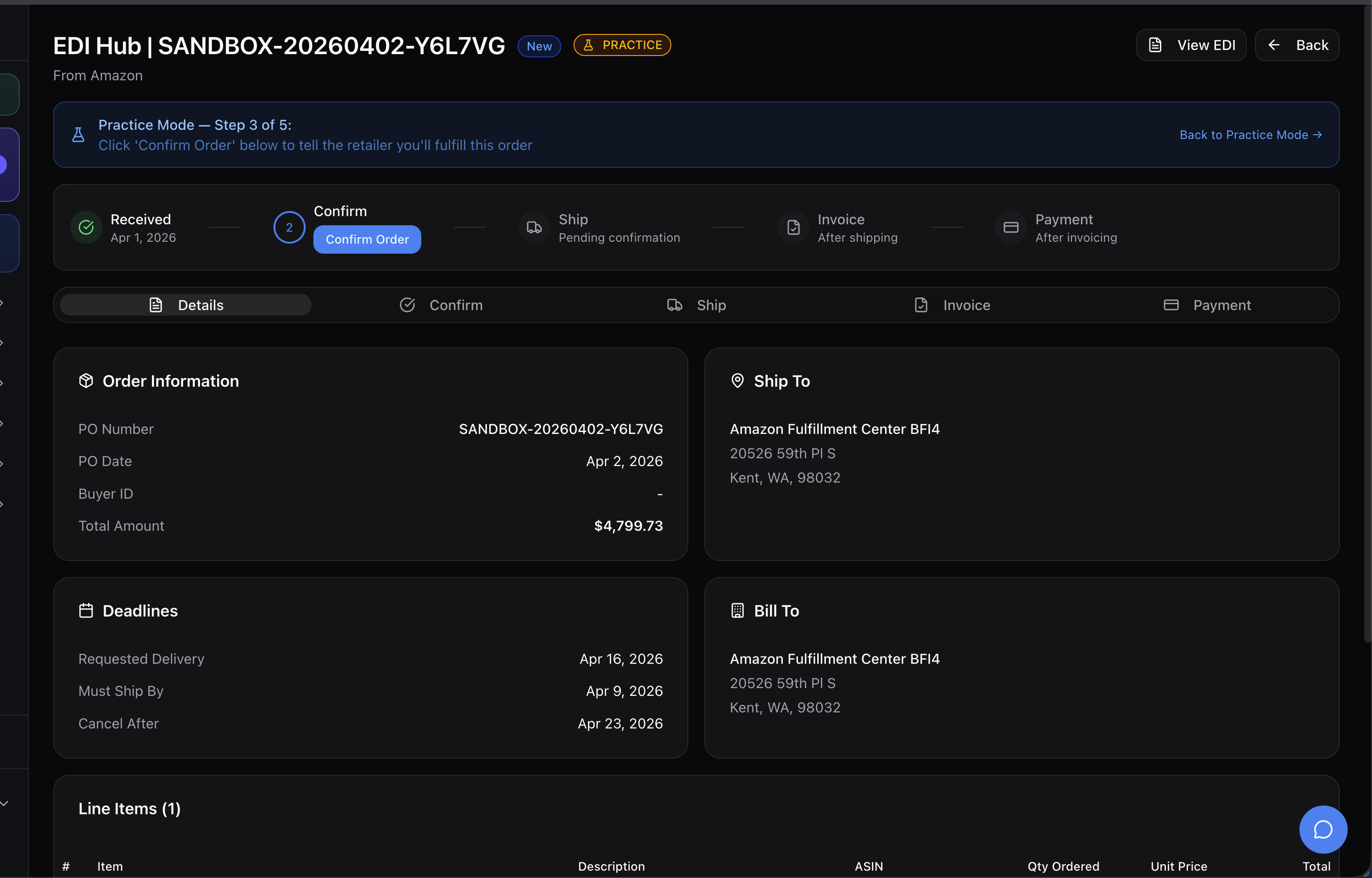Screen dimensions: 1372x878
Task: Click the ASIN column header
Action: [x=869, y=867]
